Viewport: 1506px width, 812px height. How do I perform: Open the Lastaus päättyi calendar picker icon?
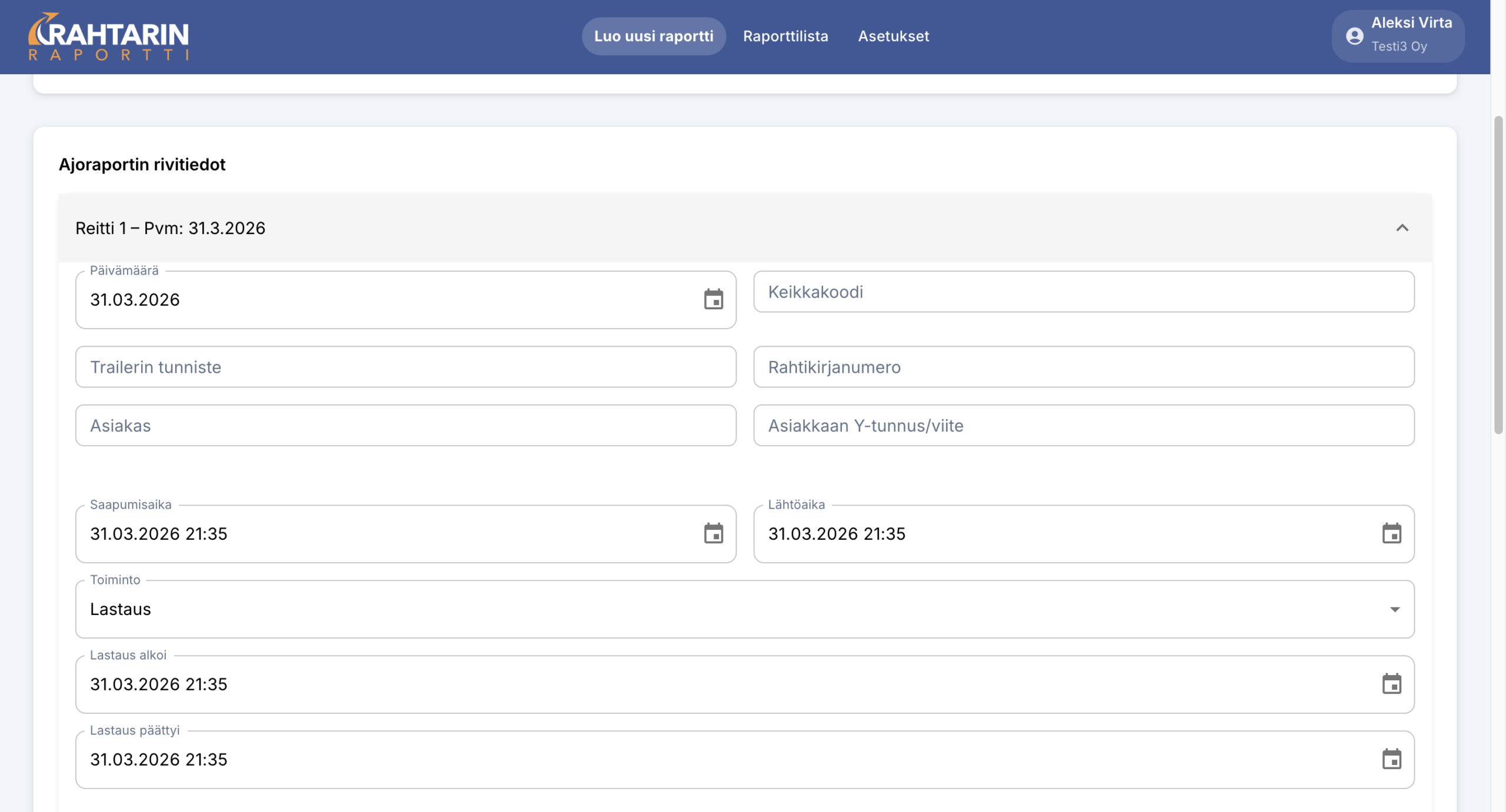coord(1392,759)
